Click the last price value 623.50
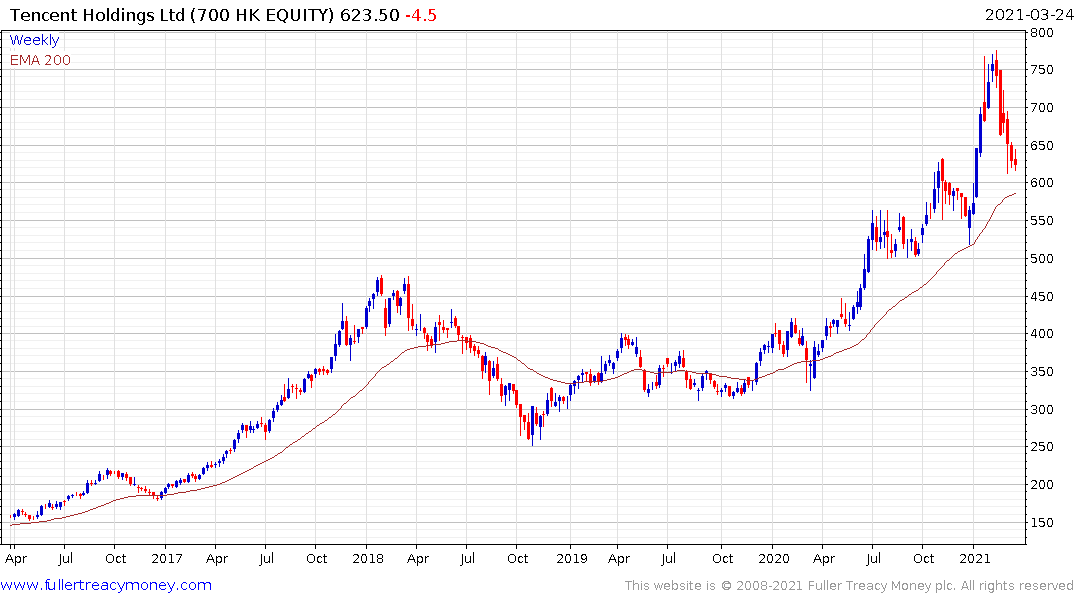1075x600 pixels. click(x=370, y=15)
